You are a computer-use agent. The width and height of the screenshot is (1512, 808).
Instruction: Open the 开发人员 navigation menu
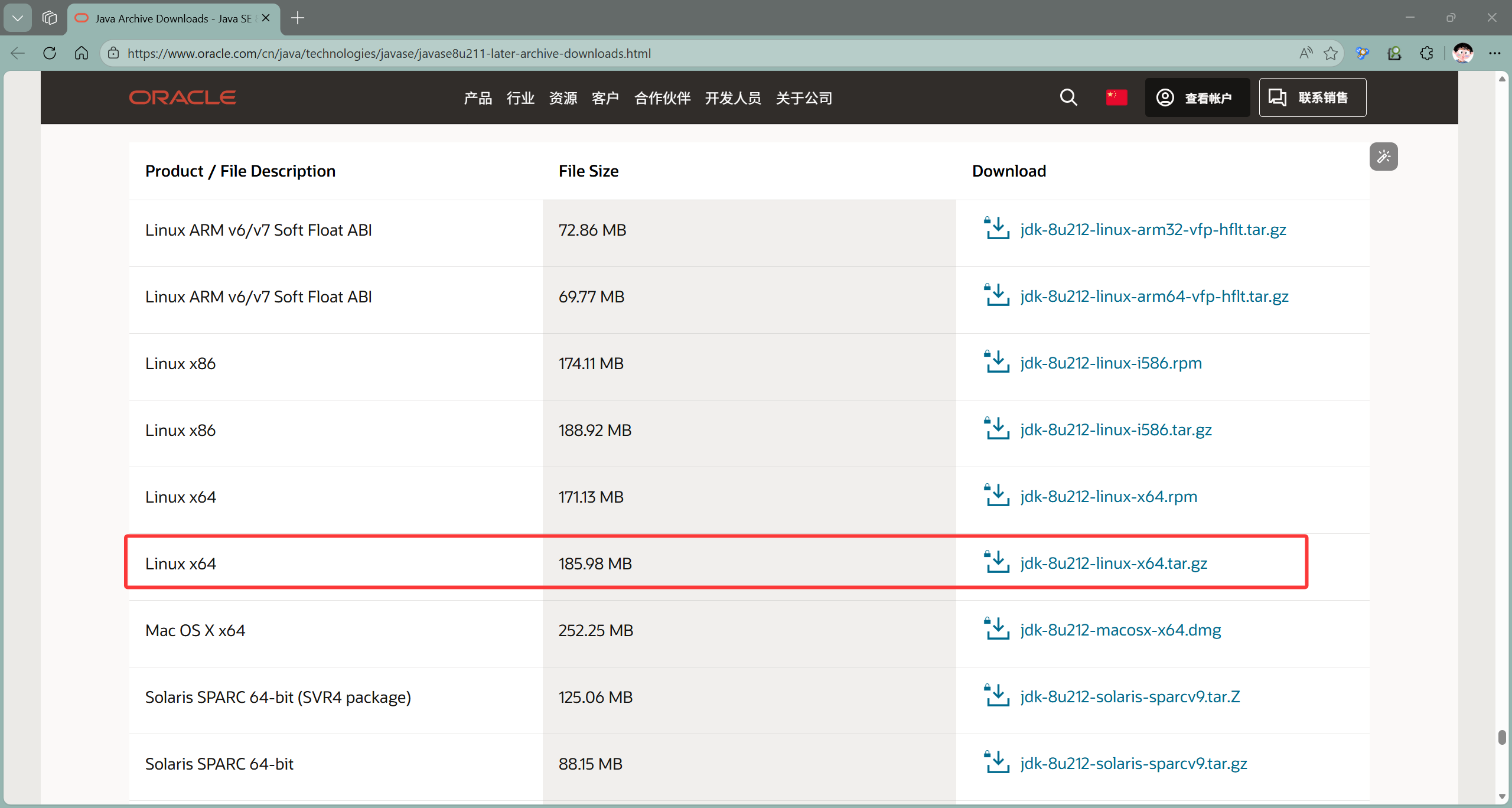click(x=732, y=98)
